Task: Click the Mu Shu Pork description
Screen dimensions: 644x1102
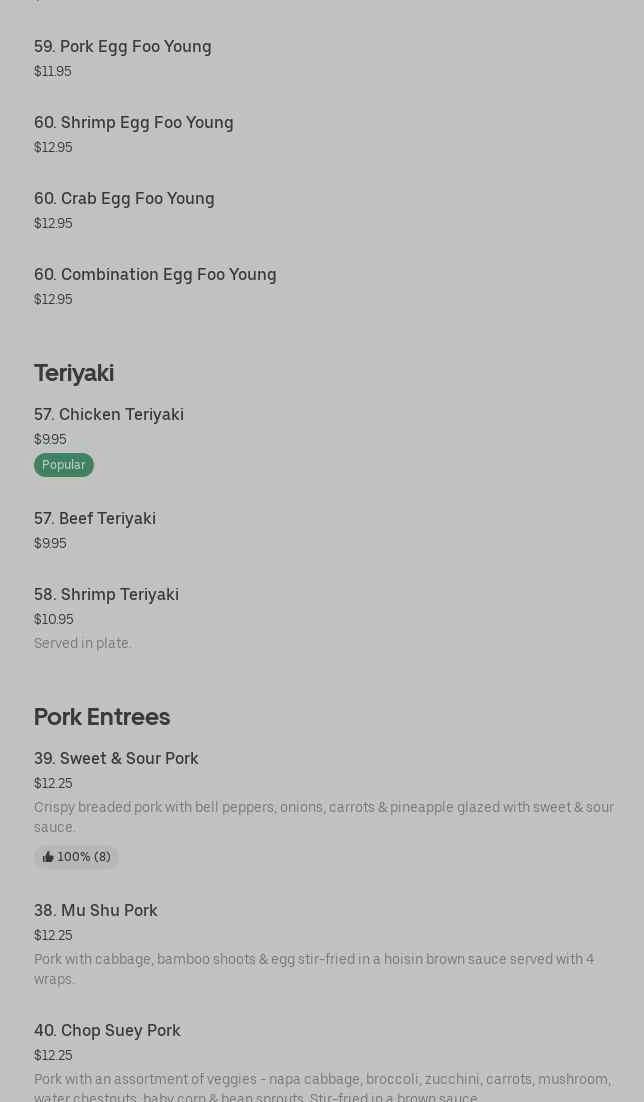Action: pos(314,969)
